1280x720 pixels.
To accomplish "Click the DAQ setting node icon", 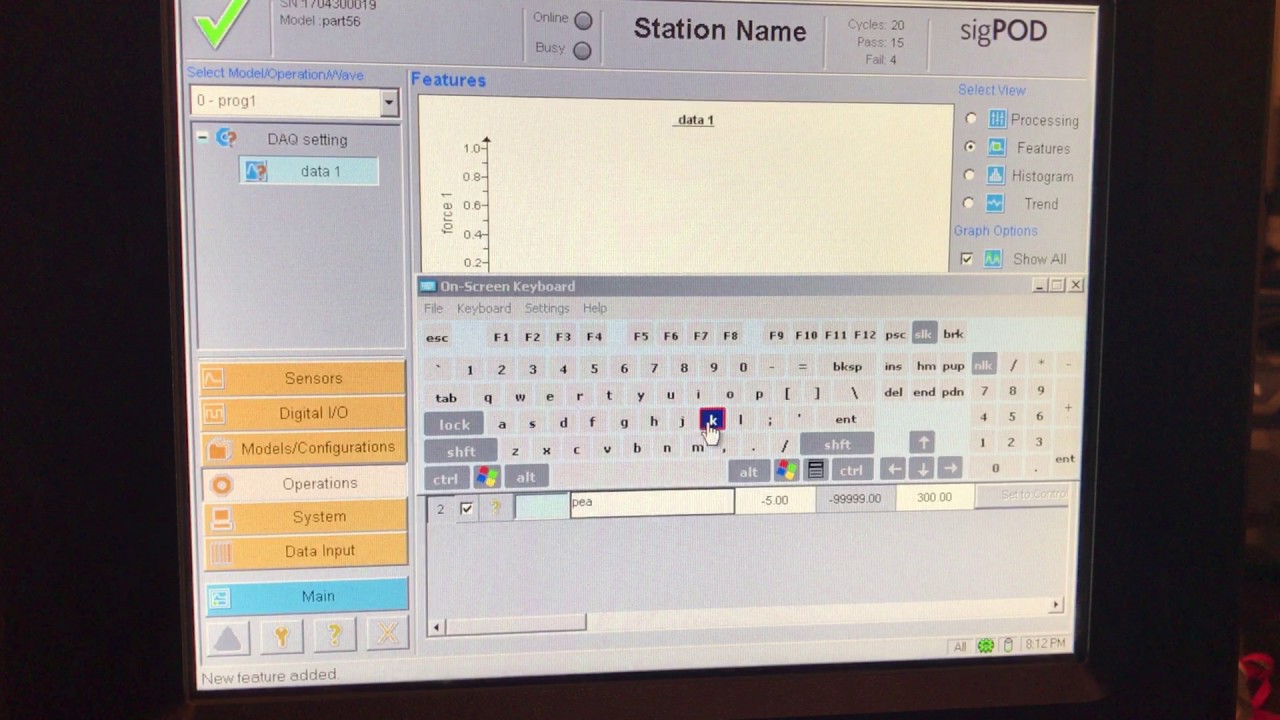I will click(227, 139).
